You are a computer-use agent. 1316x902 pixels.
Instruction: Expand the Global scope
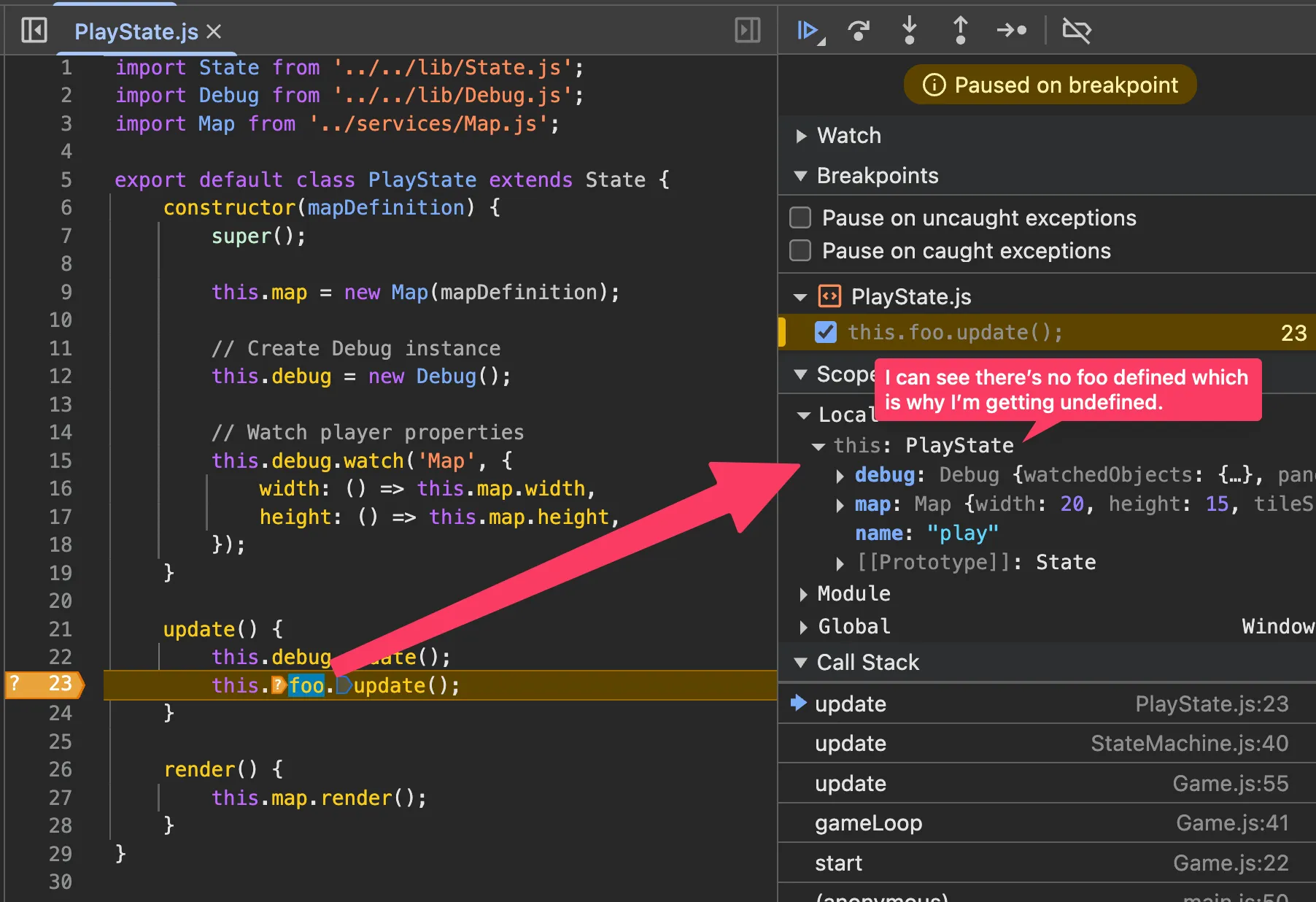coord(803,627)
